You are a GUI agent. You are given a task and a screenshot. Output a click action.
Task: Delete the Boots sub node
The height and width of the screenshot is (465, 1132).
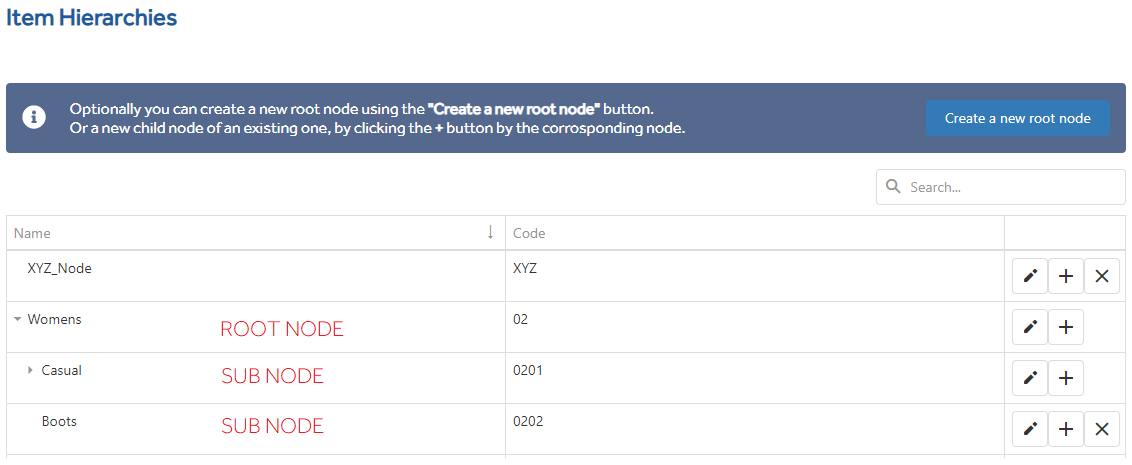pyautogui.click(x=1102, y=429)
